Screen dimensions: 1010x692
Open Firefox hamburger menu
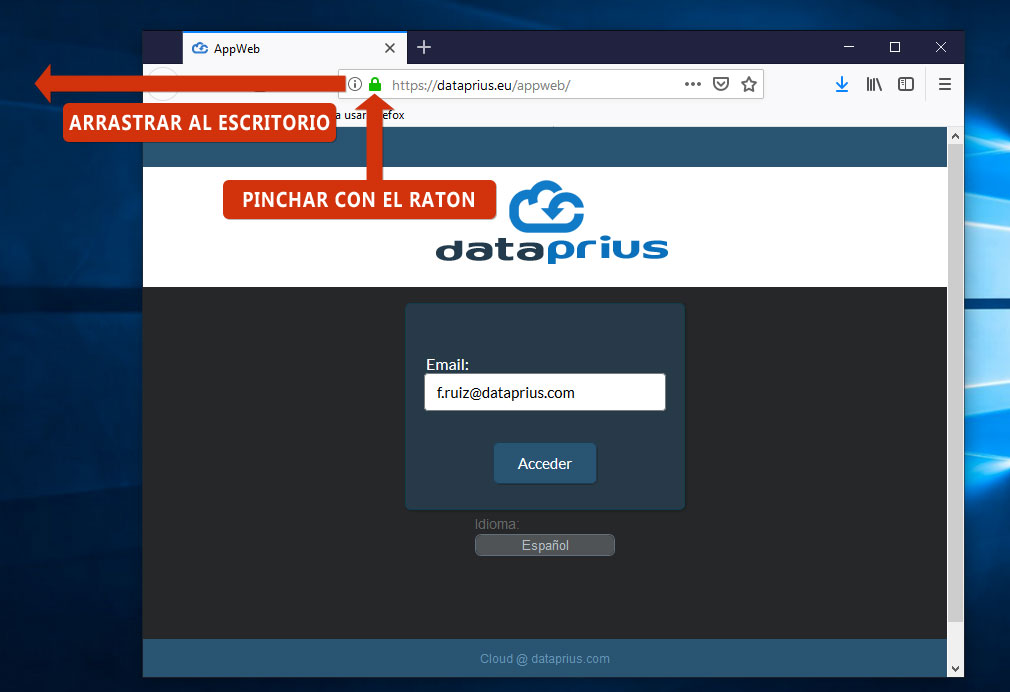[944, 84]
